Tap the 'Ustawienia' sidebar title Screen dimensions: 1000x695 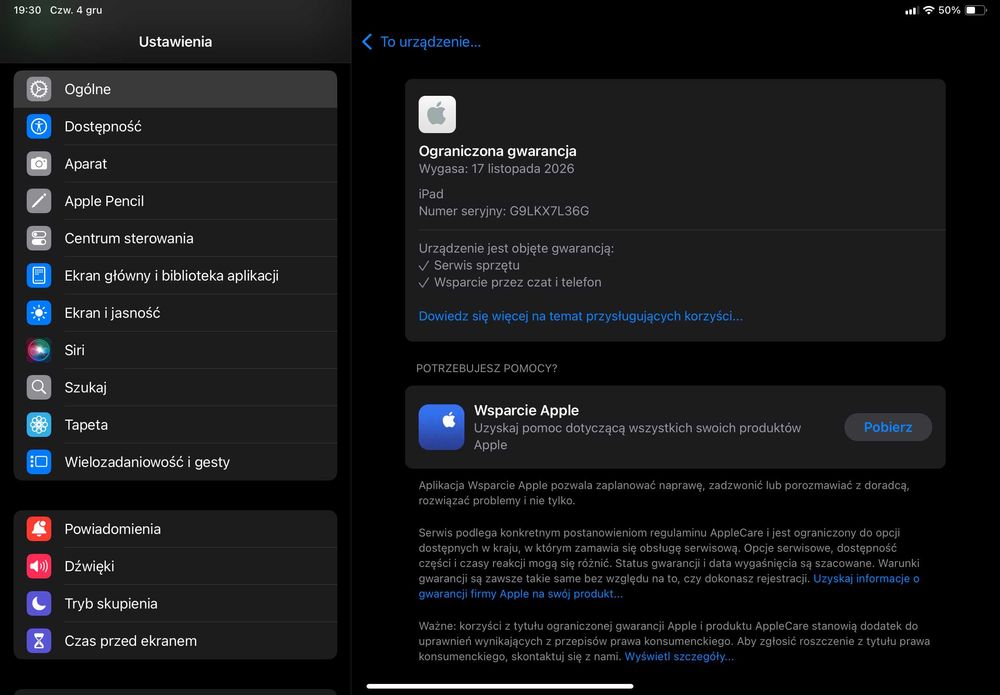(175, 42)
